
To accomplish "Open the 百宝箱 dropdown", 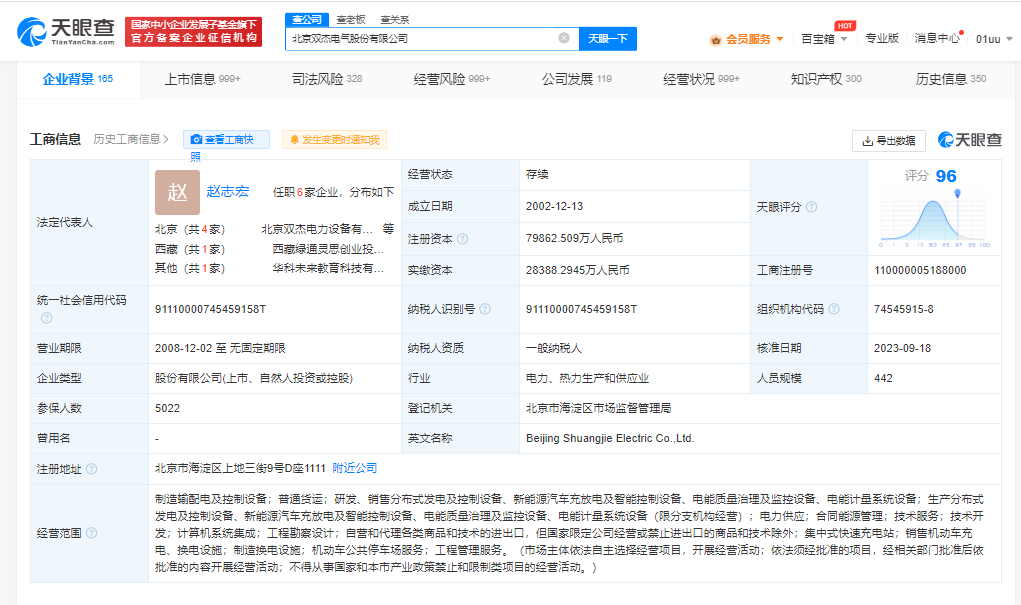I will pyautogui.click(x=824, y=39).
